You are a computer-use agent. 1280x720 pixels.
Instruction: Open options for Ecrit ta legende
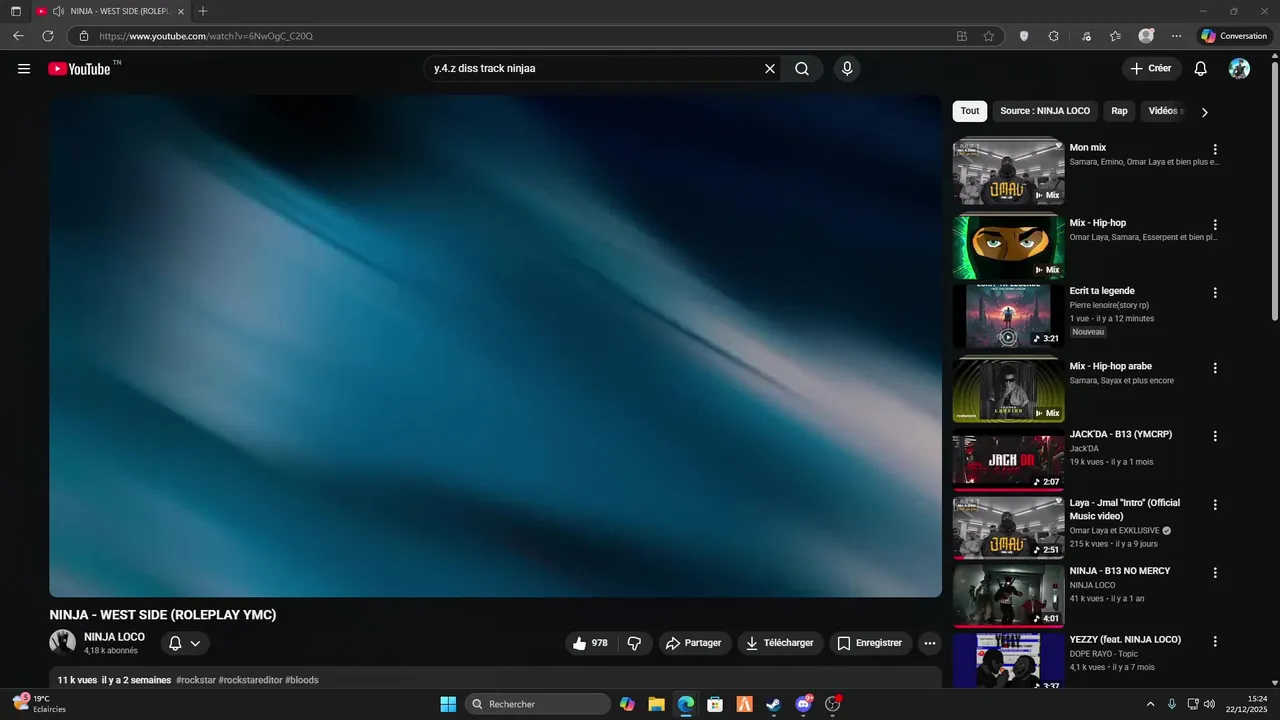tap(1215, 293)
